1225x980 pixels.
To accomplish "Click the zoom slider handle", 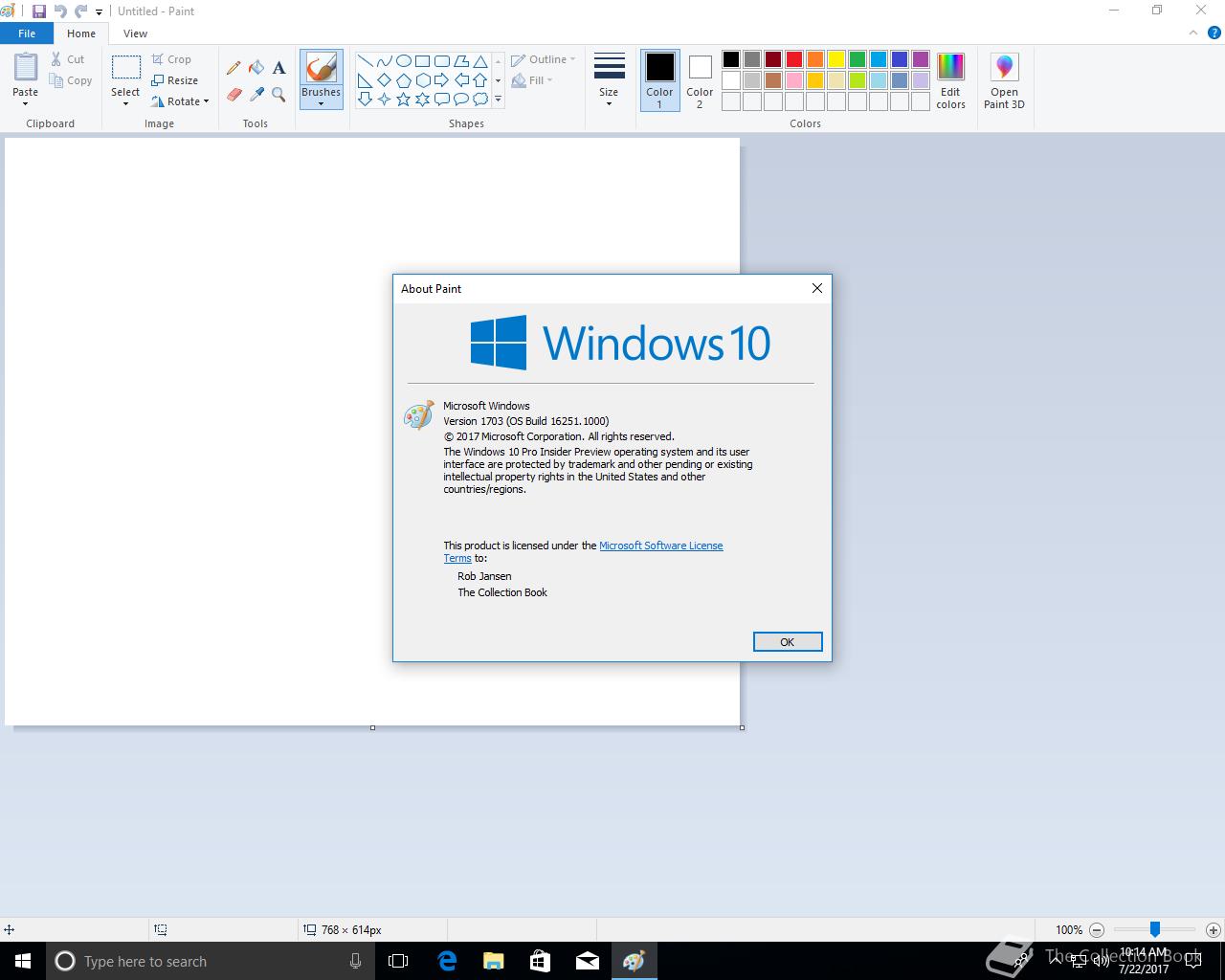I will click(1155, 929).
